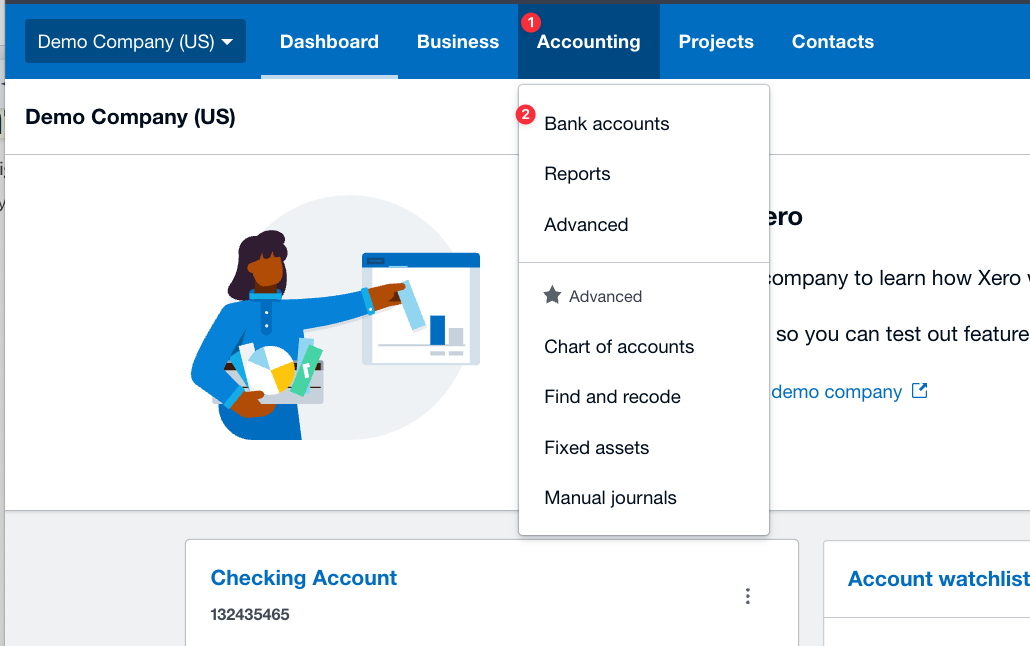
Task: Choose Reports from the open menu
Action: tap(577, 173)
